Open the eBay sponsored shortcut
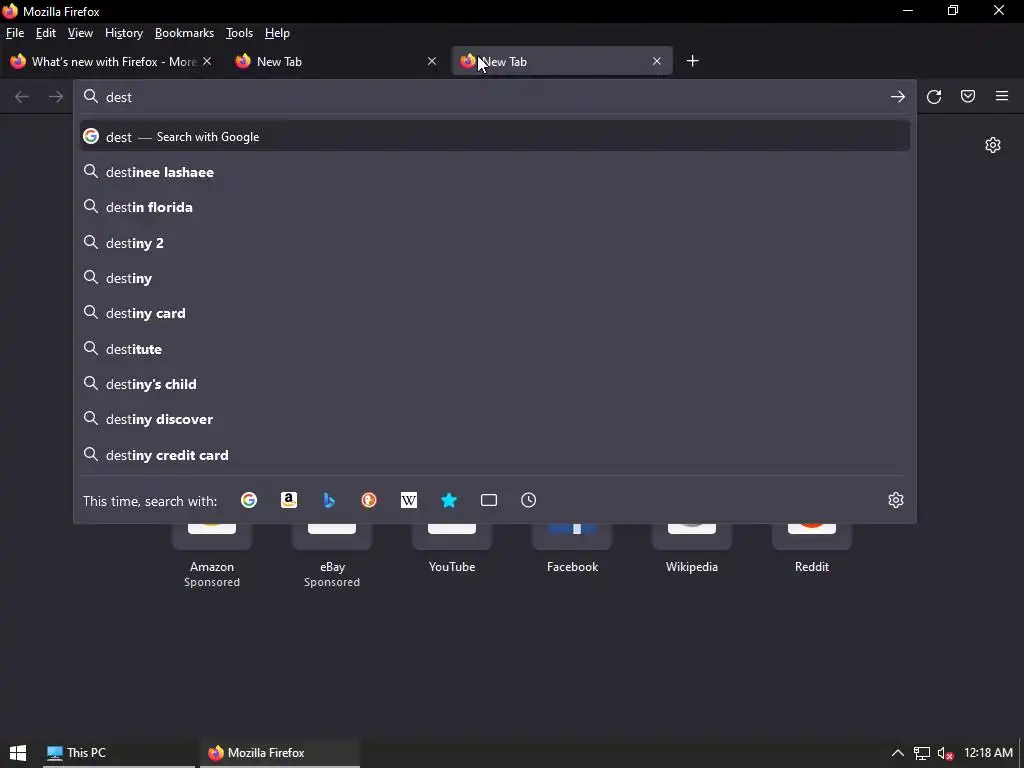The height and width of the screenshot is (768, 1024). tap(332, 555)
